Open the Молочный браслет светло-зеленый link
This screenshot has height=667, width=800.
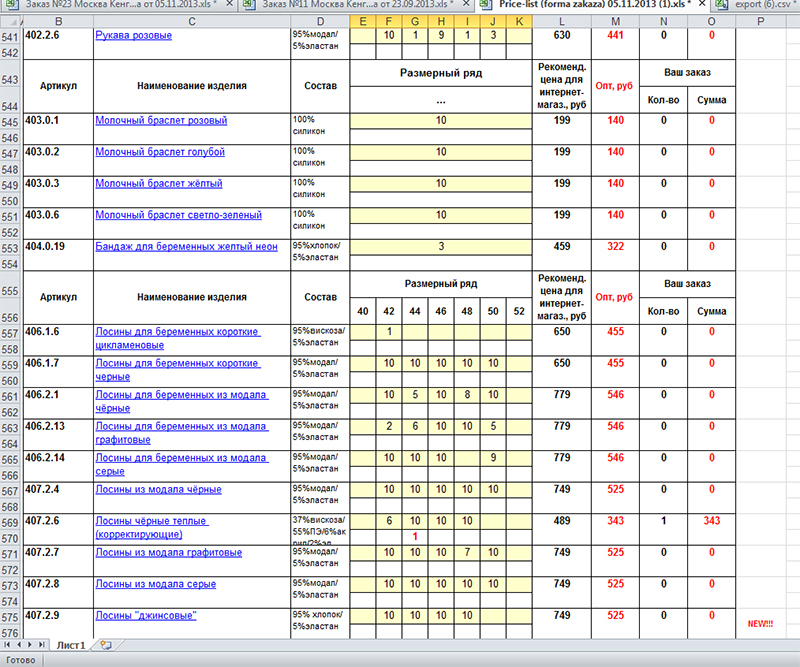(179, 215)
